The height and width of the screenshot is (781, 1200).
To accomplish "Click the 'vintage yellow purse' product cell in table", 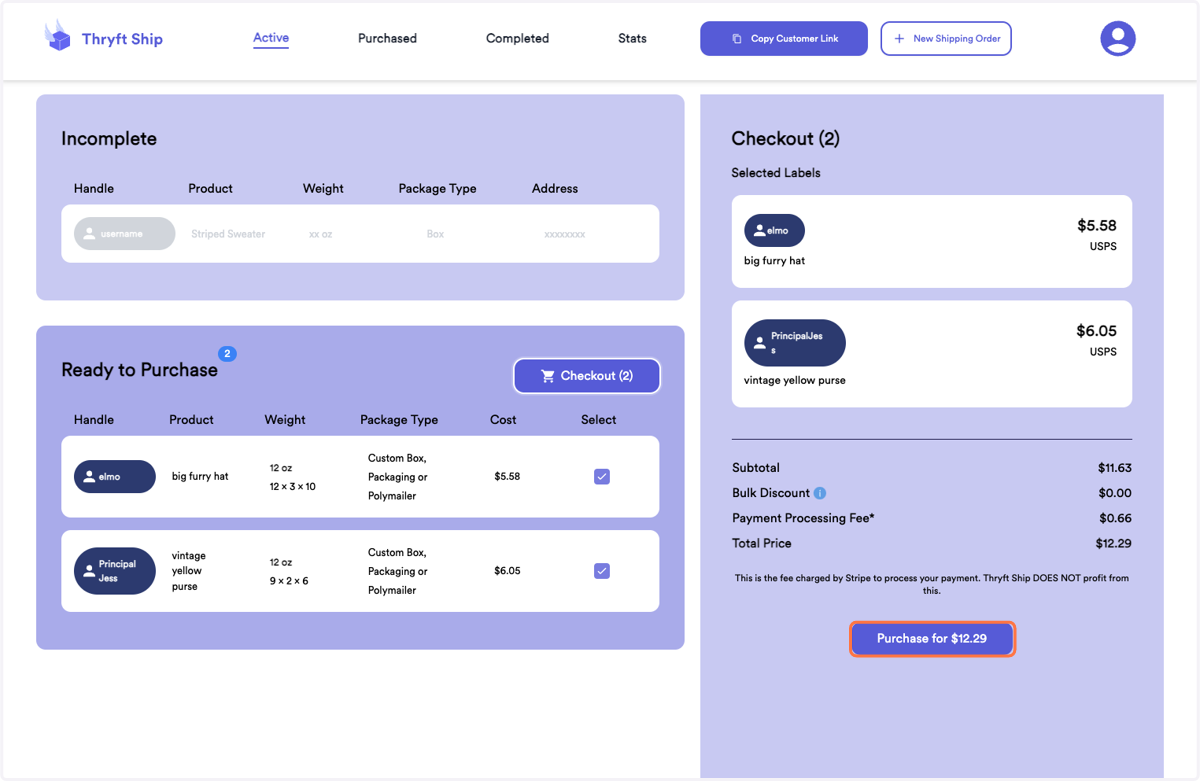I will point(189,571).
